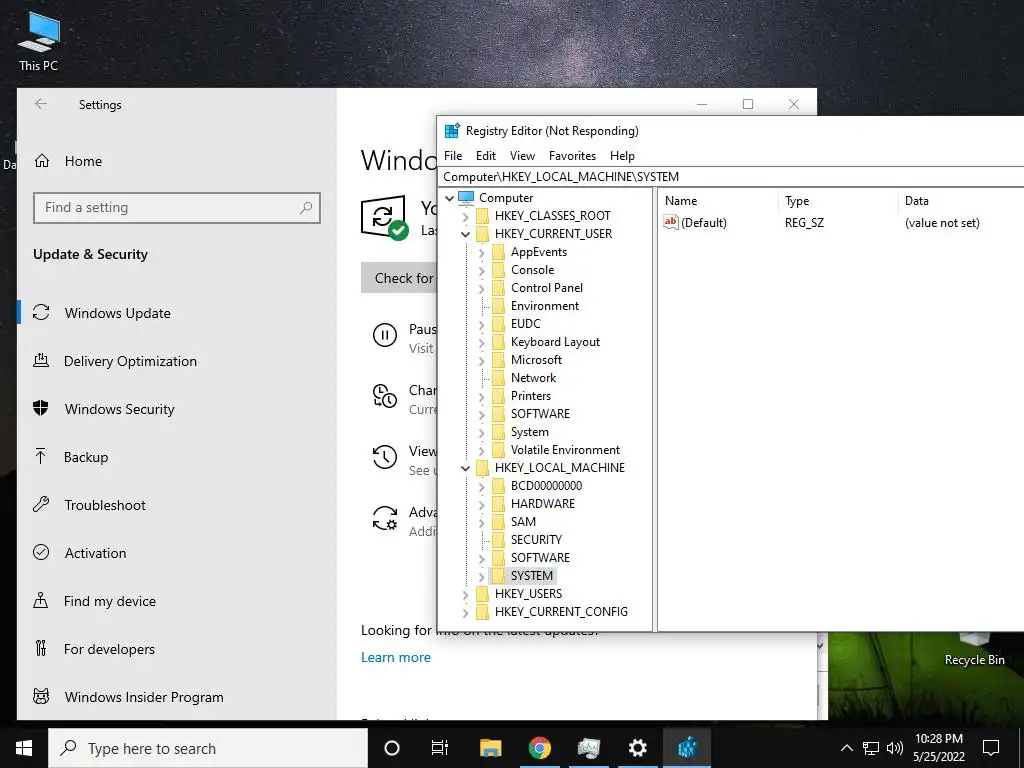The height and width of the screenshot is (768, 1024).
Task: Expand the AppEvents key arrow
Action: coord(481,252)
